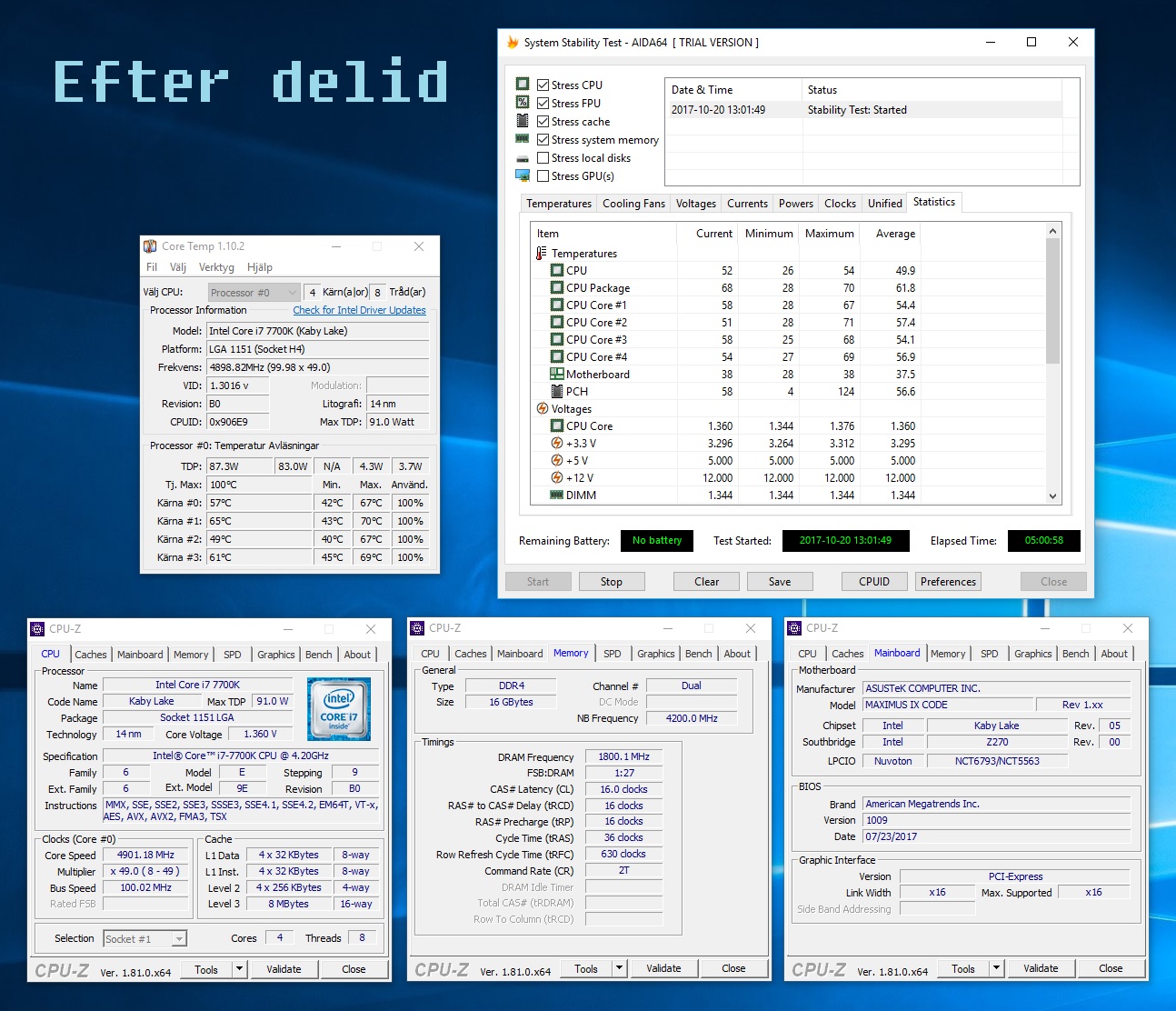The image size is (1176, 1011).
Task: Open the Clocks tab in AIDA64
Action: (840, 204)
